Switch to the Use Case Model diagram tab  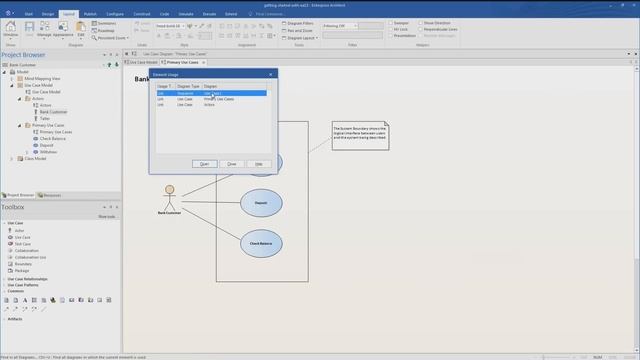coord(141,62)
